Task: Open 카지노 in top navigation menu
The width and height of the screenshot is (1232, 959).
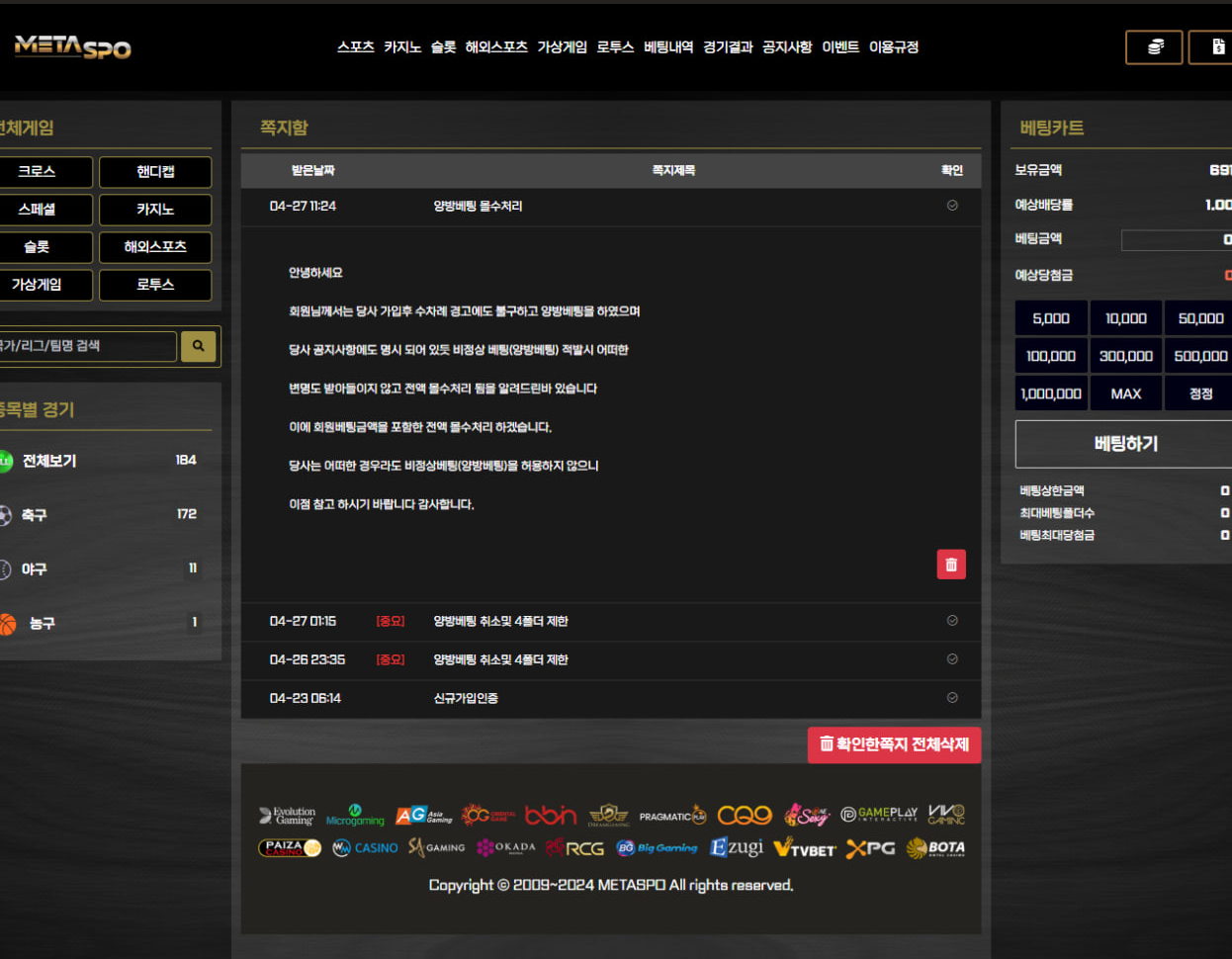Action: click(402, 47)
